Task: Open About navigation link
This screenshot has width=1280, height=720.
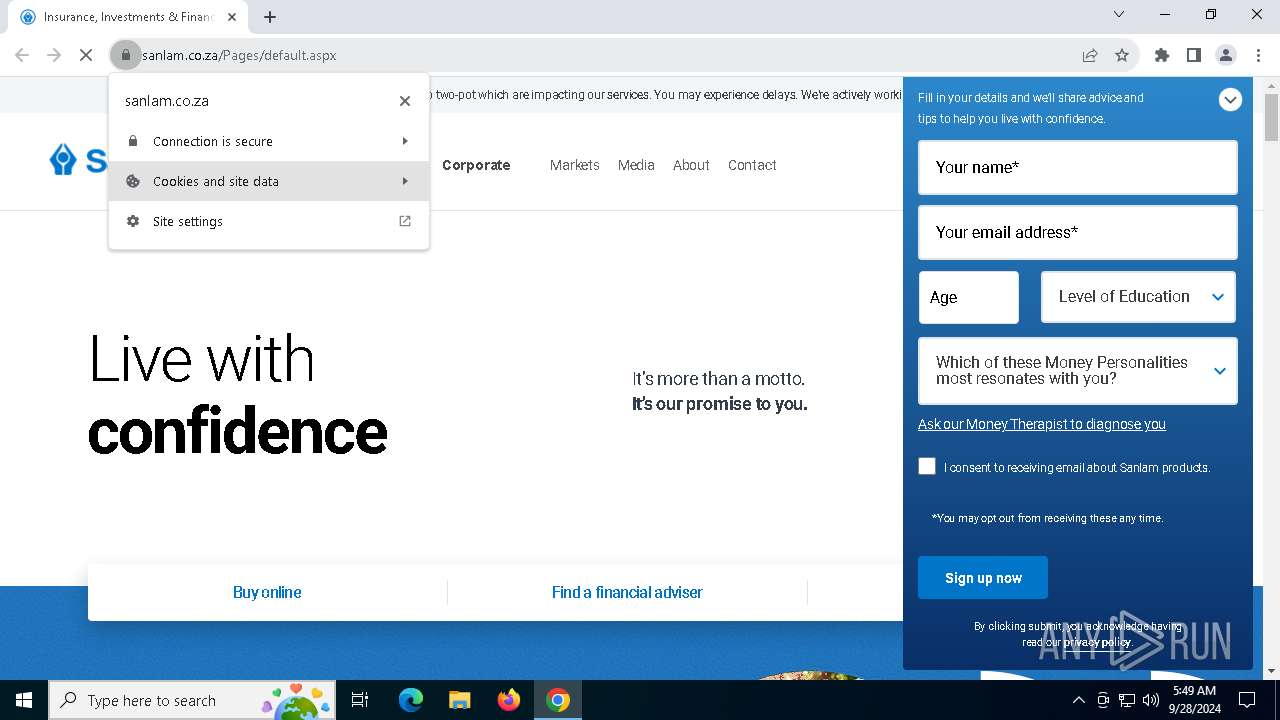Action: click(x=691, y=165)
